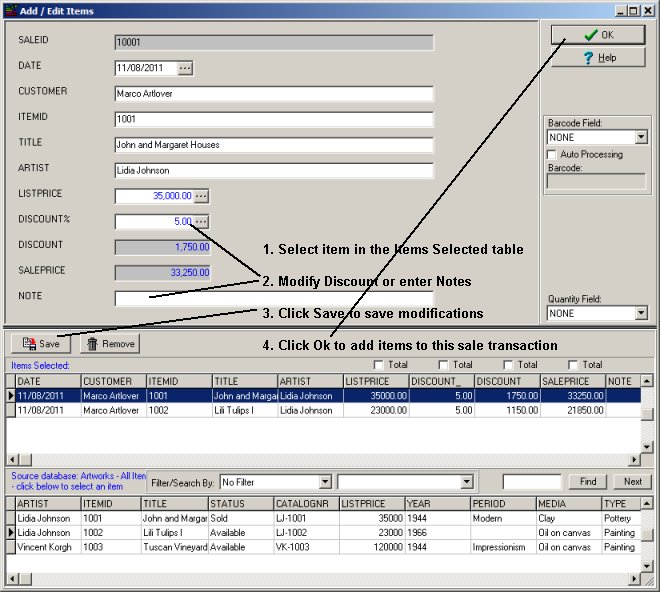This screenshot has width=660, height=592.
Task: Click the Find button
Action: coord(588,481)
